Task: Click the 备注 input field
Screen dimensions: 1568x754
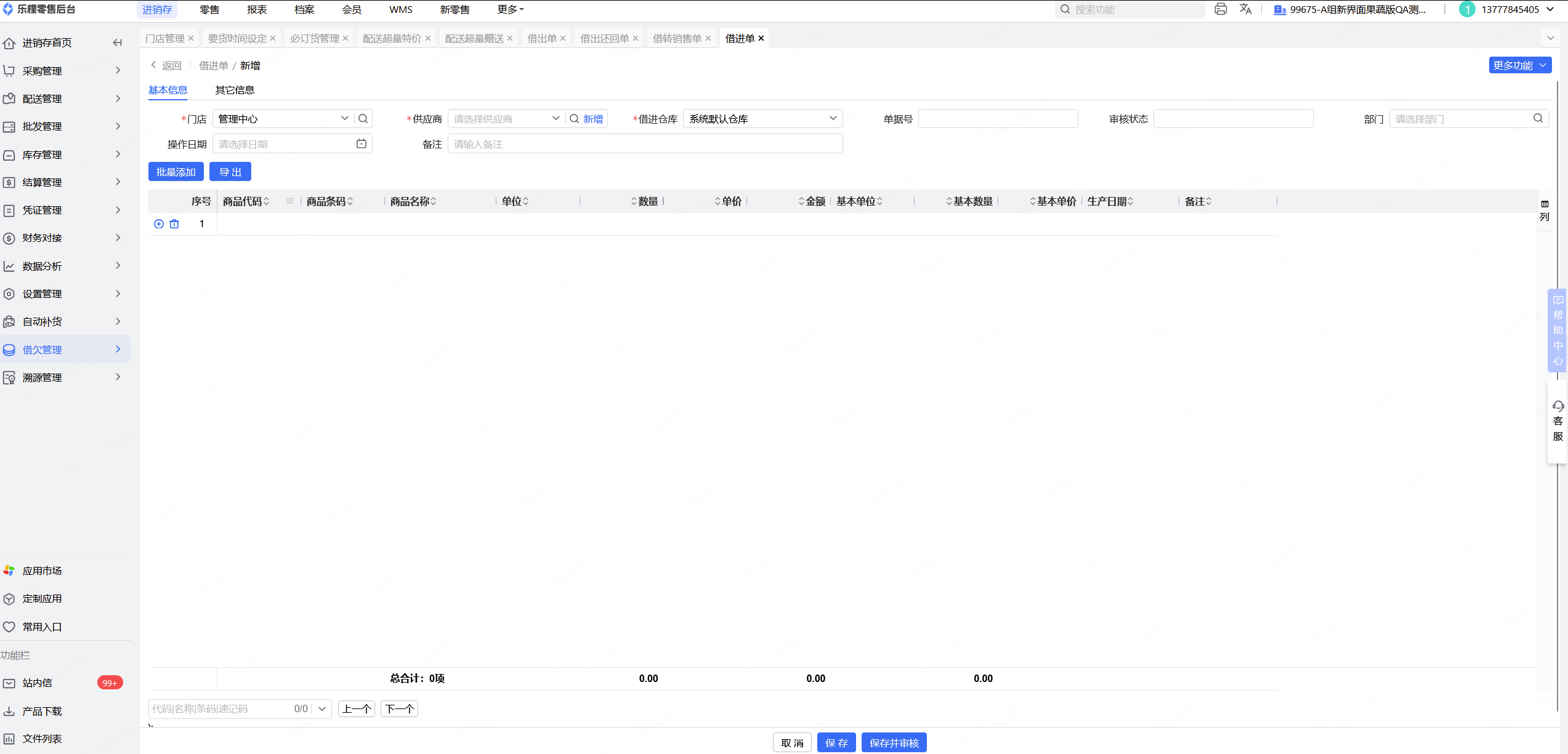Action: point(644,144)
